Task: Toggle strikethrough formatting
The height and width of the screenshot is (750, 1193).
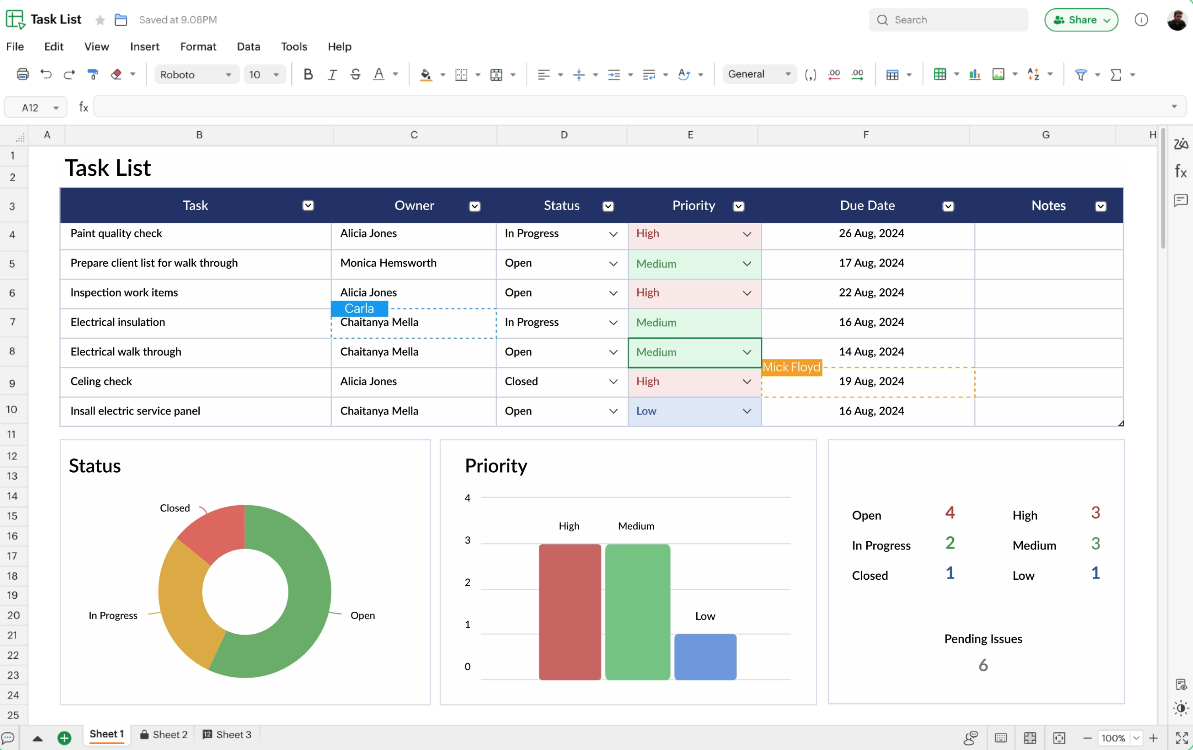Action: pyautogui.click(x=356, y=74)
